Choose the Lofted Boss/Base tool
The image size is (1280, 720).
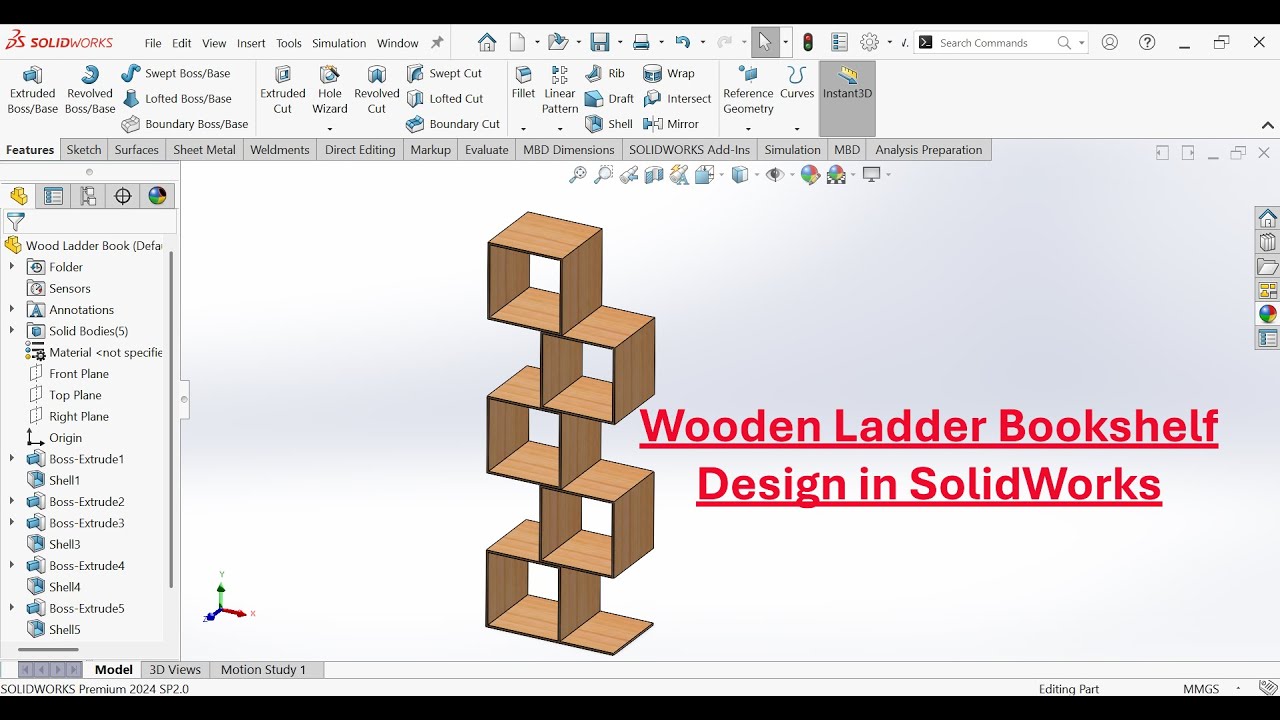click(x=177, y=99)
